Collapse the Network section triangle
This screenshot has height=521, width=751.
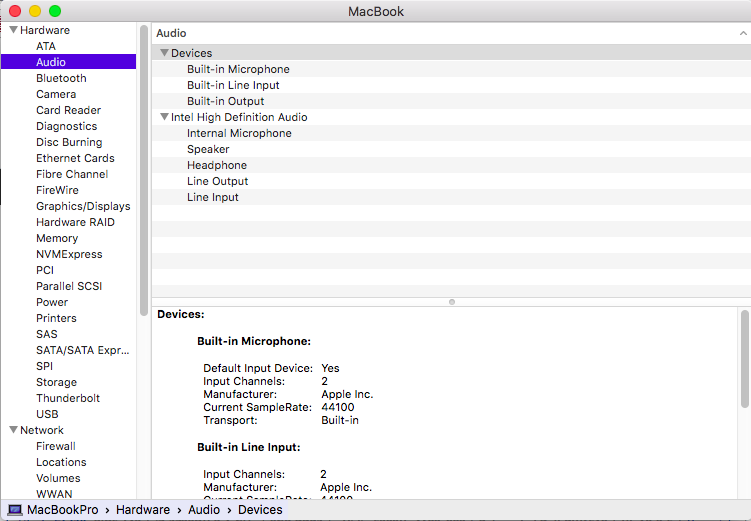pos(13,430)
